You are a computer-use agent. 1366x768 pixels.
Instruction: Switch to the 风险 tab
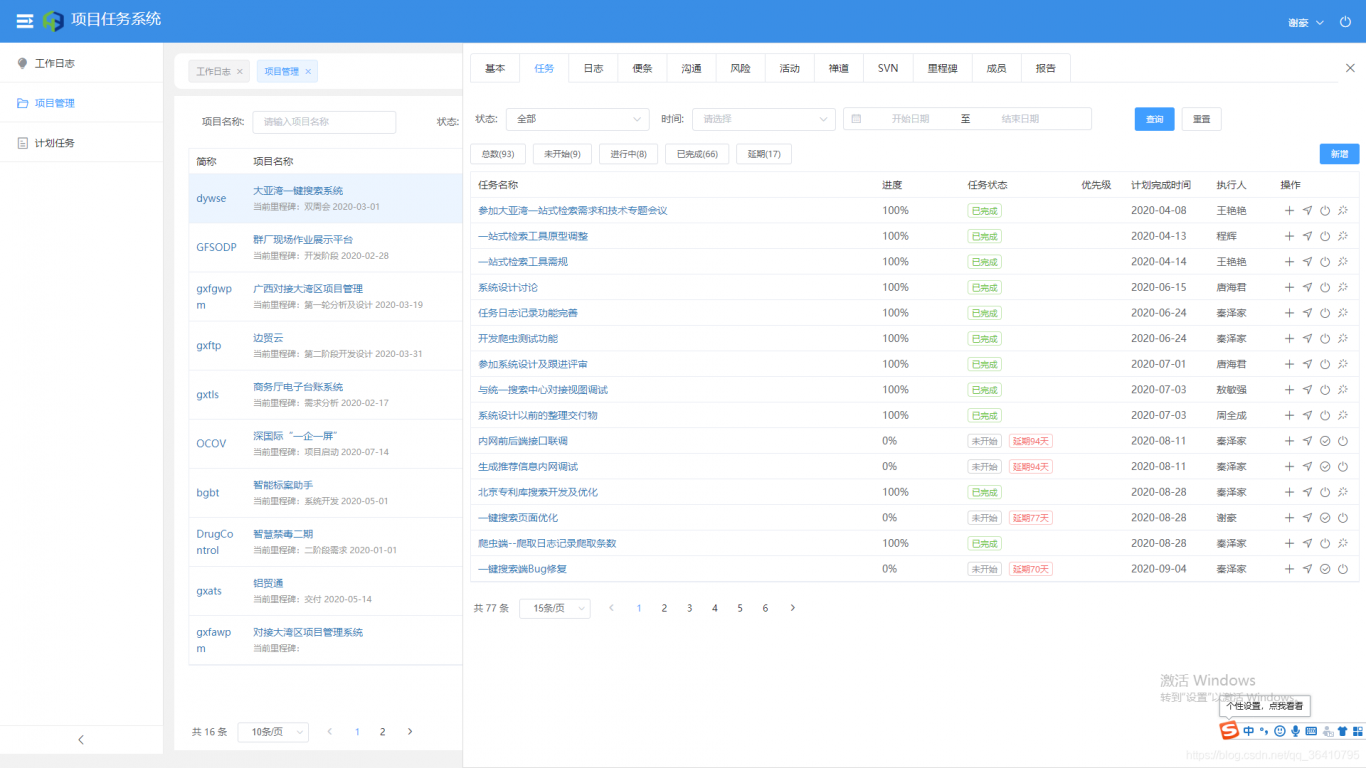point(740,69)
